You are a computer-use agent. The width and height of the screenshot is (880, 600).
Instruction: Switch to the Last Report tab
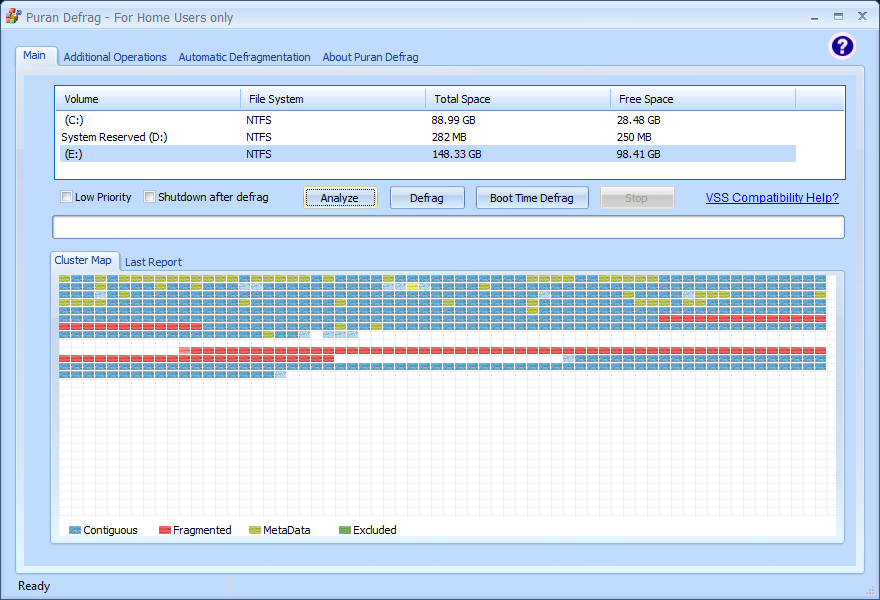pos(153,262)
